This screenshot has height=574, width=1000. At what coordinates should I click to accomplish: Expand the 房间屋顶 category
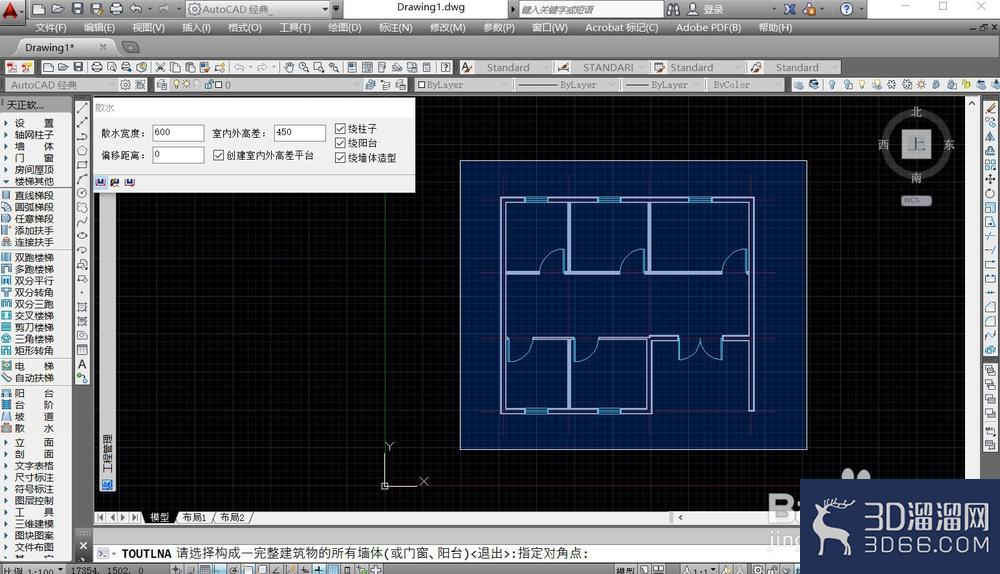coord(34,170)
